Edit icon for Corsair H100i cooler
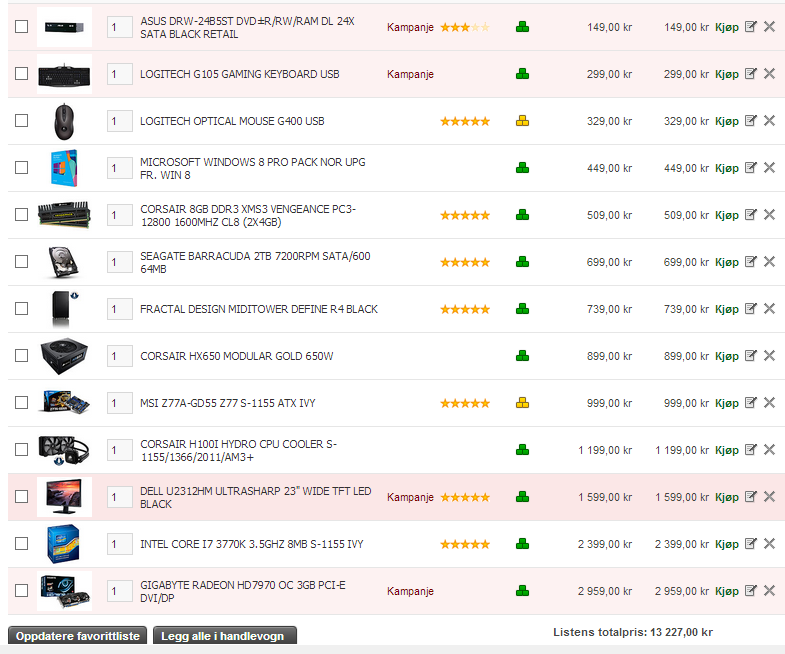Image resolution: width=785 pixels, height=654 pixels. coord(750,450)
